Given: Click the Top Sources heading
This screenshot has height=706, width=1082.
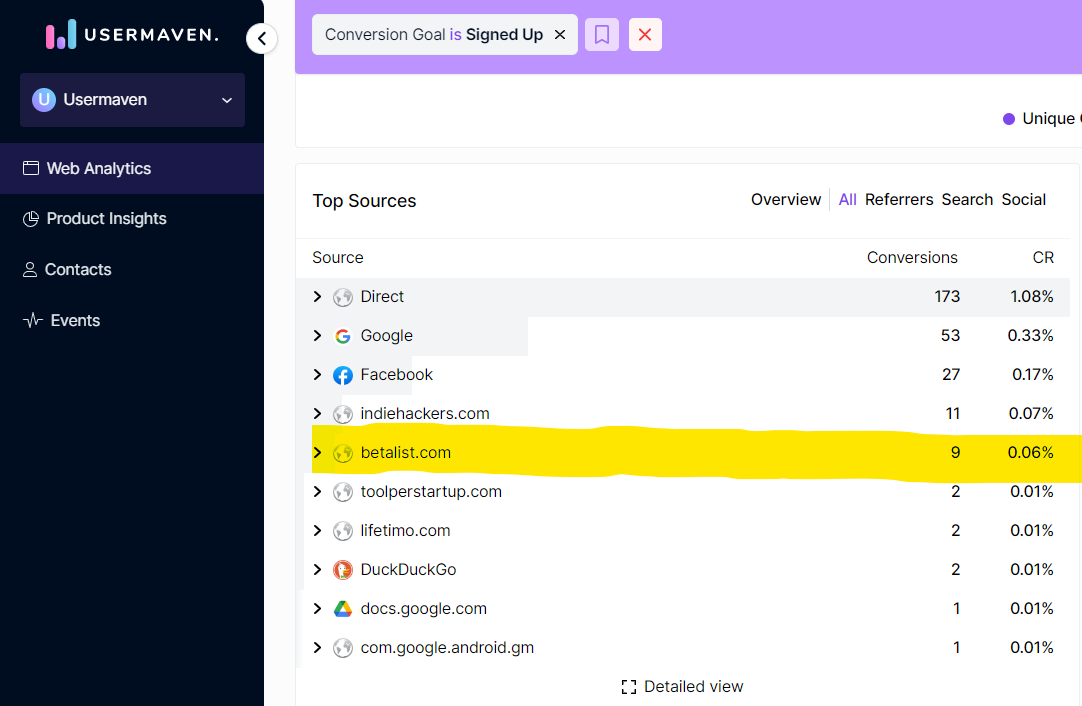Looking at the screenshot, I should pos(364,201).
